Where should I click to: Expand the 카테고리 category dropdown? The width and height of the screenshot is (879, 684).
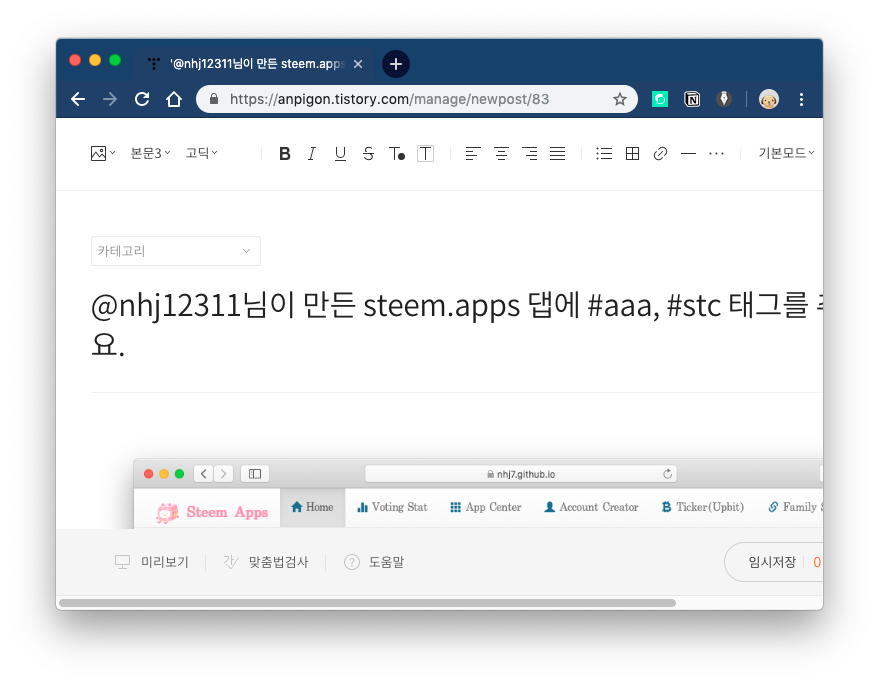(175, 251)
